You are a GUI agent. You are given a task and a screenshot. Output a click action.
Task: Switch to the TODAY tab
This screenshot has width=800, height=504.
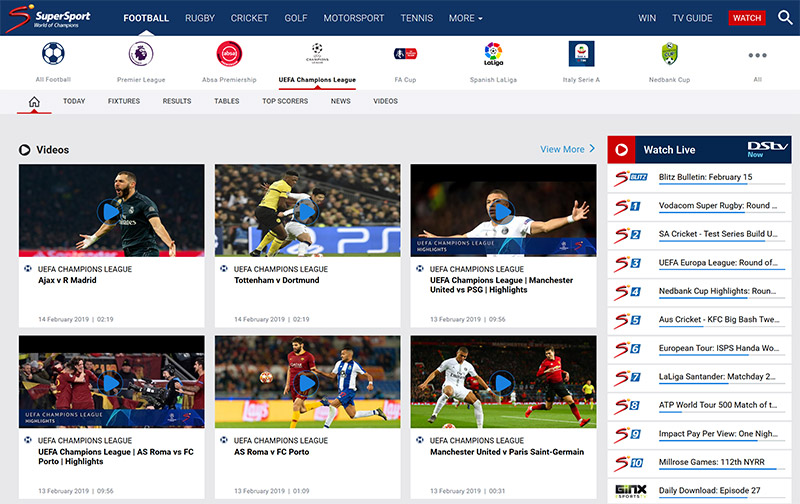74,101
